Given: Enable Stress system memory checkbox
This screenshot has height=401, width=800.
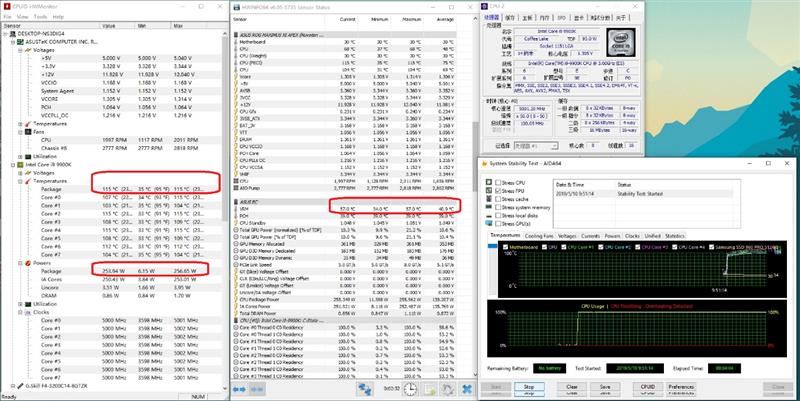Looking at the screenshot, I should click(498, 207).
